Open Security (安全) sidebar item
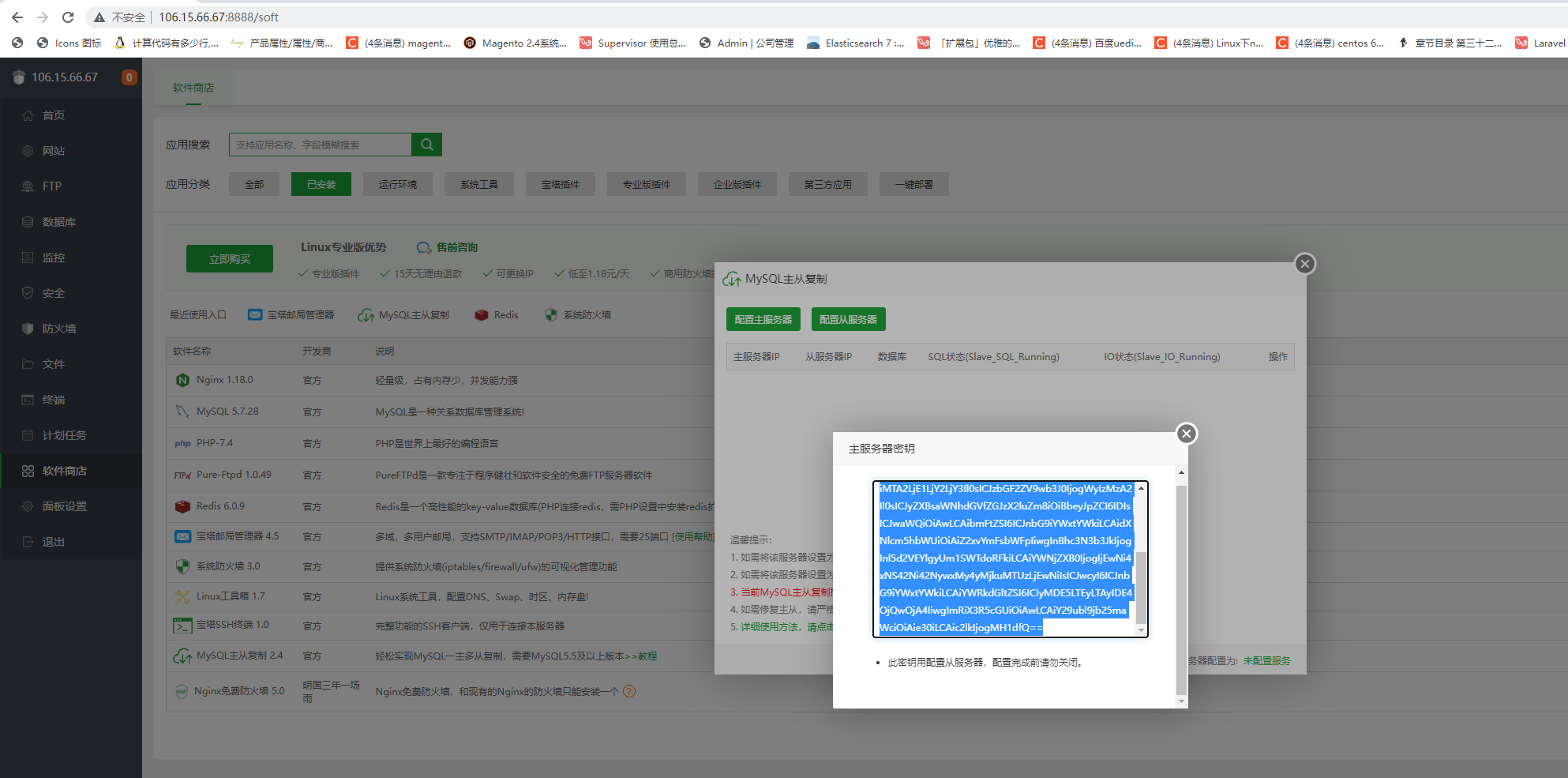 (x=53, y=293)
